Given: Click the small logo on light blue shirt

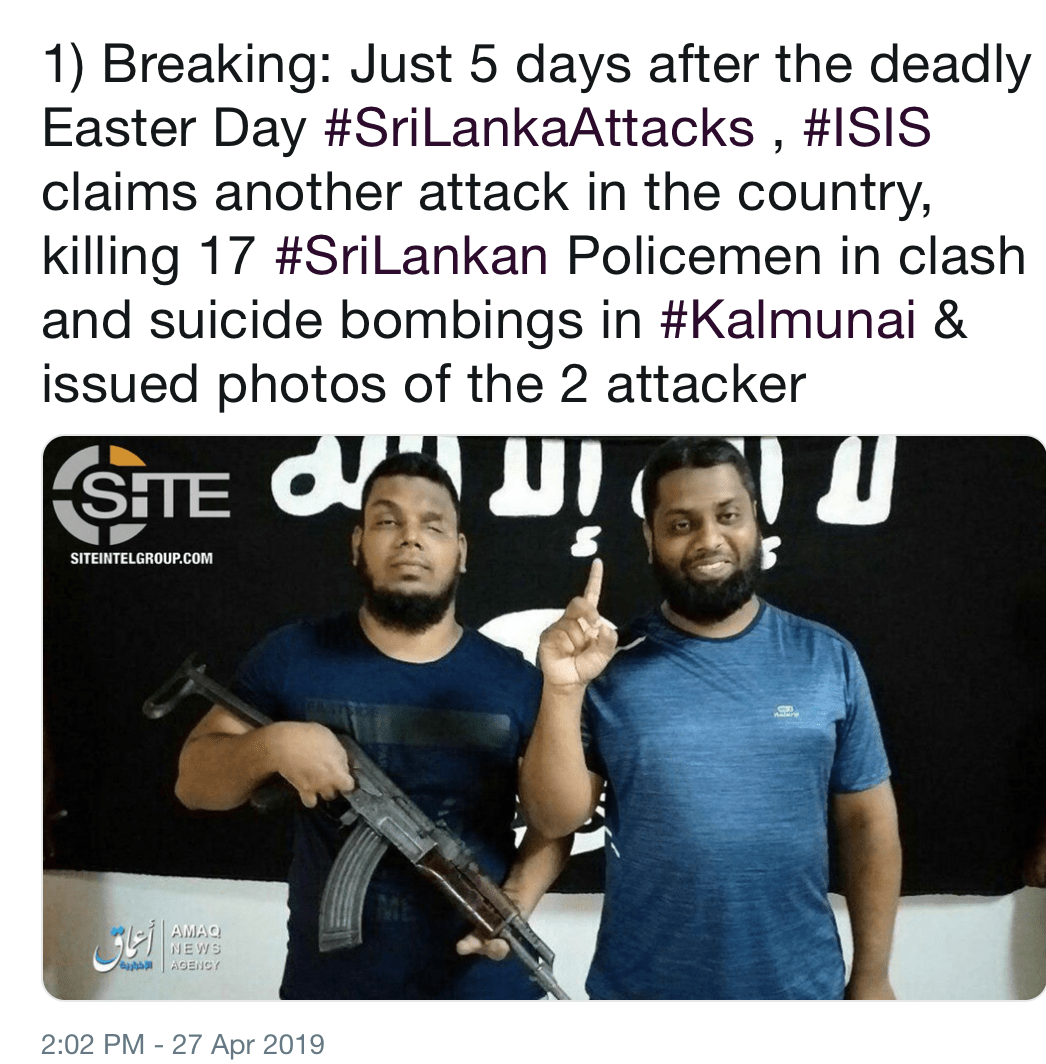Looking at the screenshot, I should (787, 712).
